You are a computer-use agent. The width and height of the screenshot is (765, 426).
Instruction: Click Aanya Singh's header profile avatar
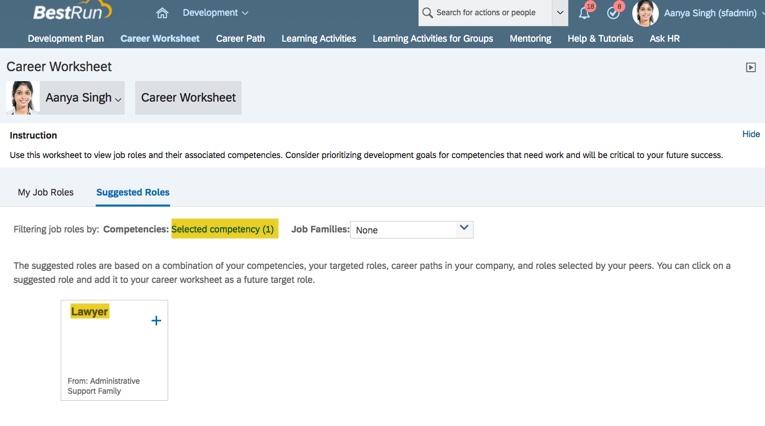pyautogui.click(x=645, y=13)
